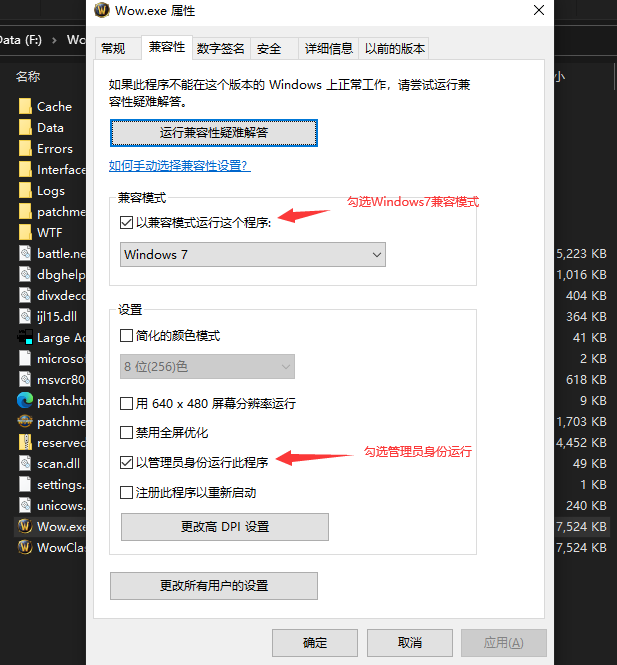Switch to the 常规 tab
This screenshot has height=665, width=617.
coord(117,48)
